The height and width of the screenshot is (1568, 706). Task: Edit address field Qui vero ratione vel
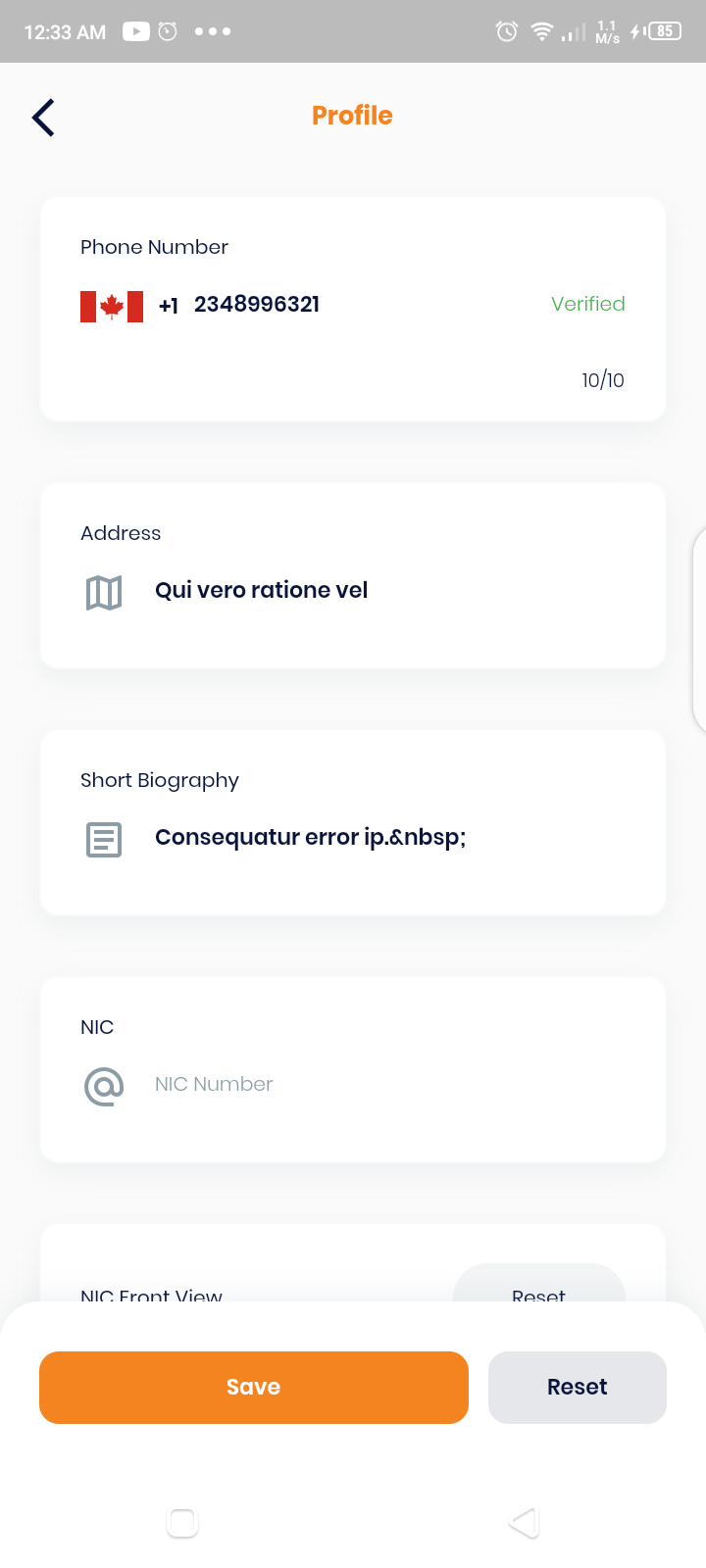click(262, 590)
